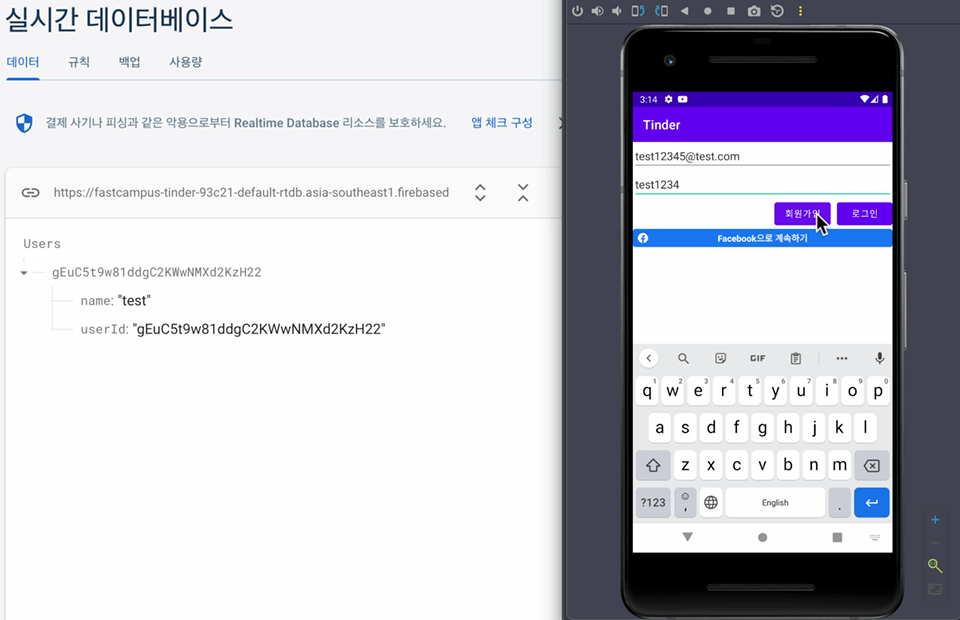This screenshot has width=960, height=620.
Task: Tap the a key on keyboard
Action: coord(659,428)
